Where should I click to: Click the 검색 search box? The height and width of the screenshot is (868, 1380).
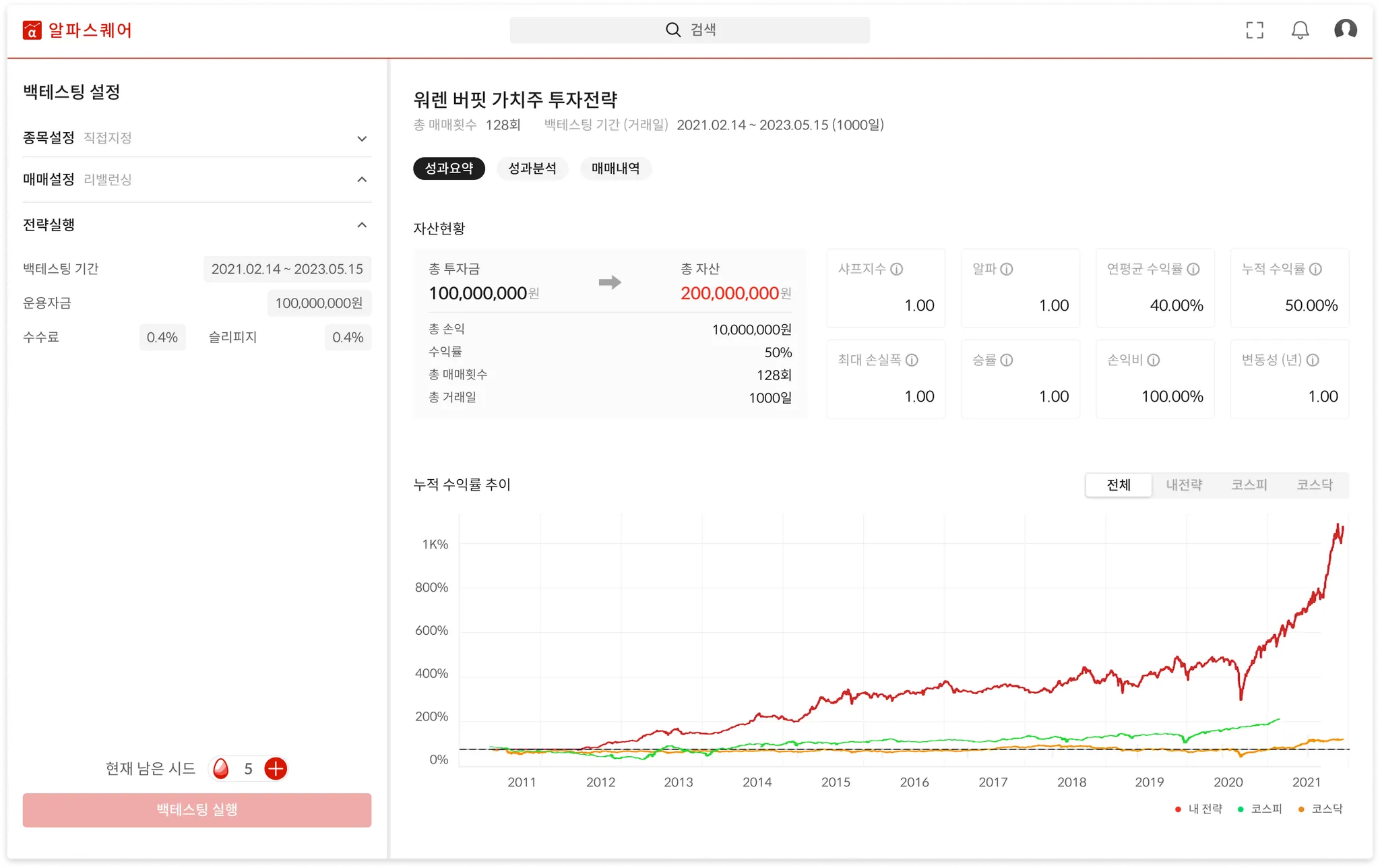click(x=689, y=30)
